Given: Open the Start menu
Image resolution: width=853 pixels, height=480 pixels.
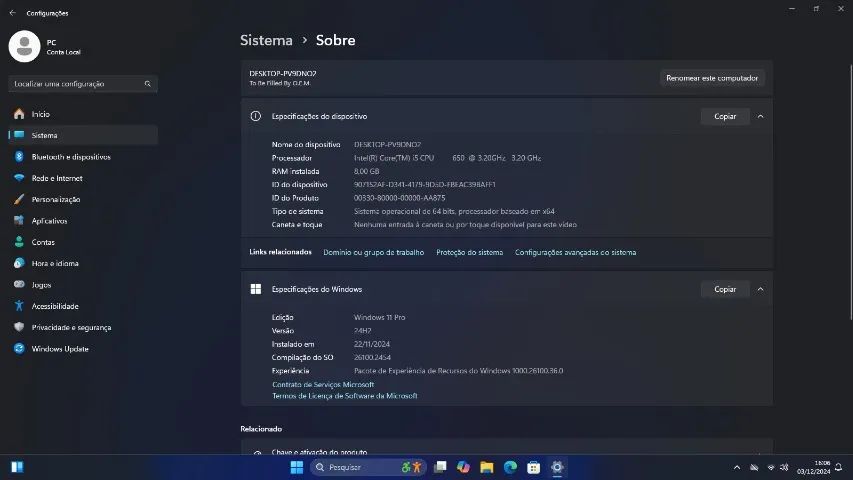Looking at the screenshot, I should (x=297, y=467).
